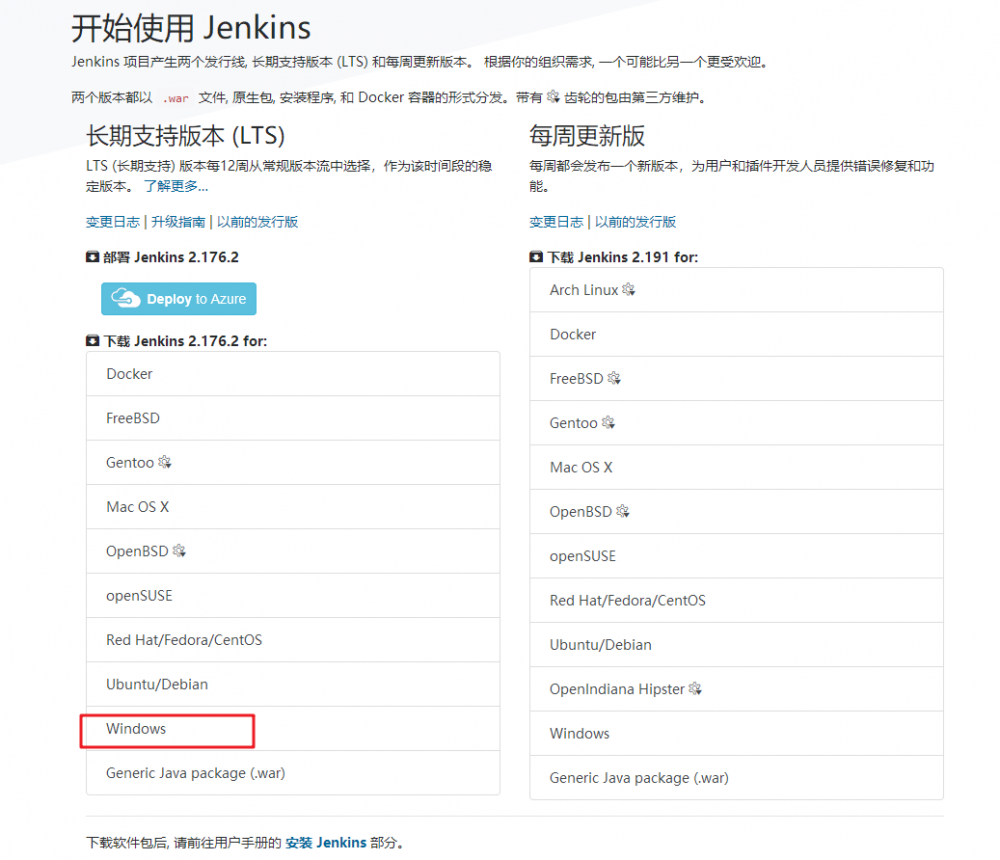
Task: Select Docker under LTS 2.176.2 downloads
Action: coord(293,374)
